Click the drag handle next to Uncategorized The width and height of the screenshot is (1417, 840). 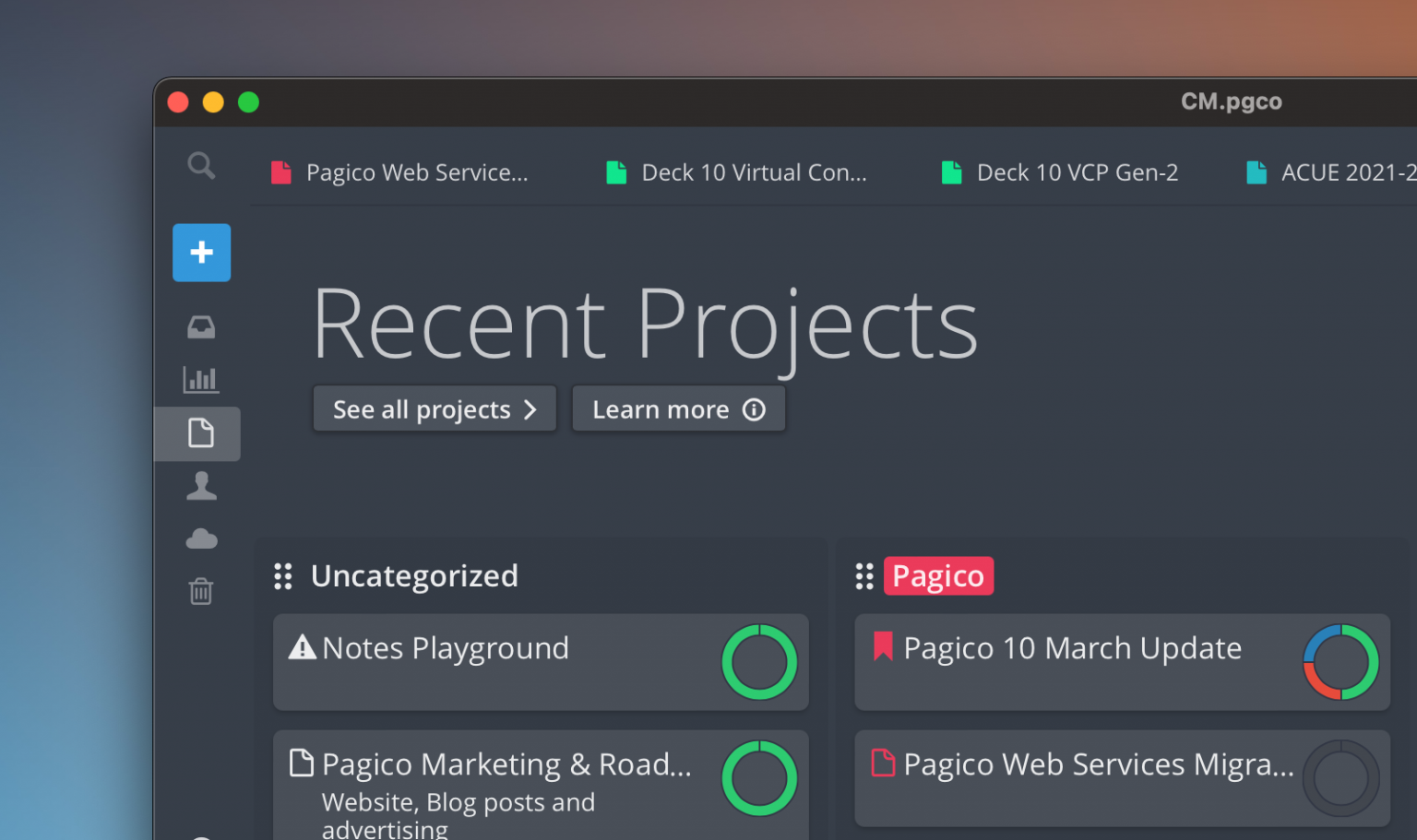pyautogui.click(x=283, y=575)
